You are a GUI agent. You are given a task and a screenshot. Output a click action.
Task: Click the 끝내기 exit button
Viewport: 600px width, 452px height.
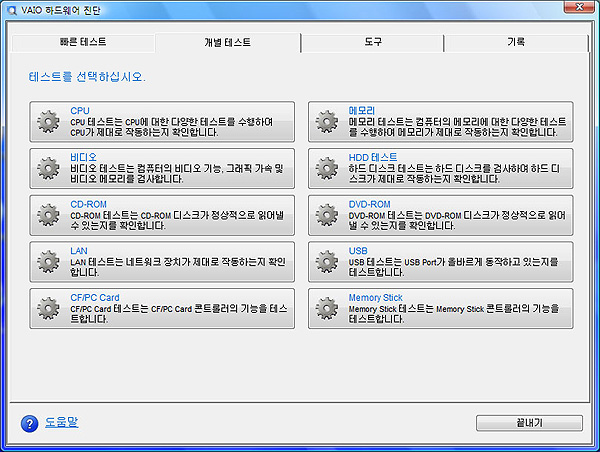(x=529, y=423)
